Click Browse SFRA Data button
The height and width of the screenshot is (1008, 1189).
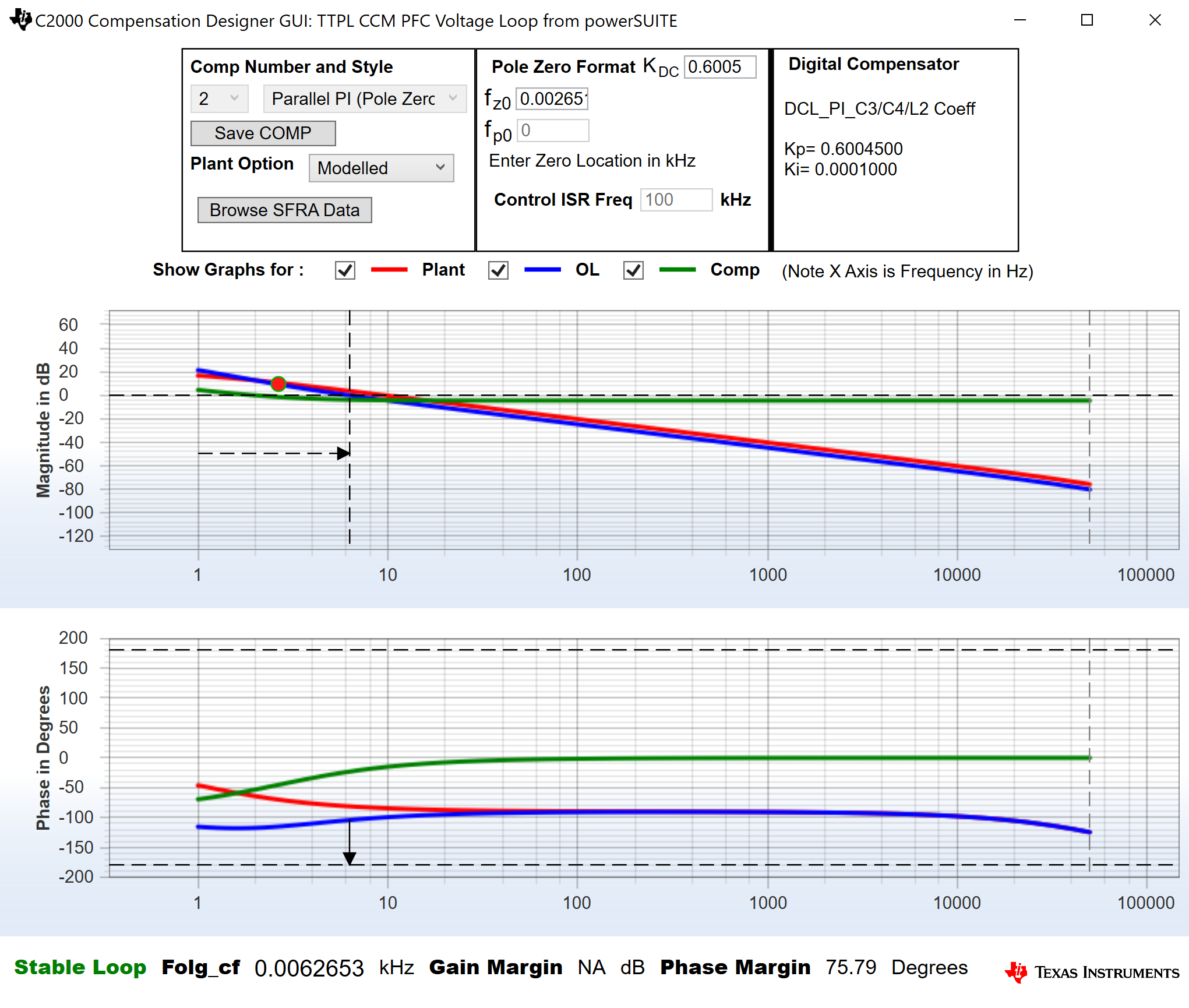point(284,210)
